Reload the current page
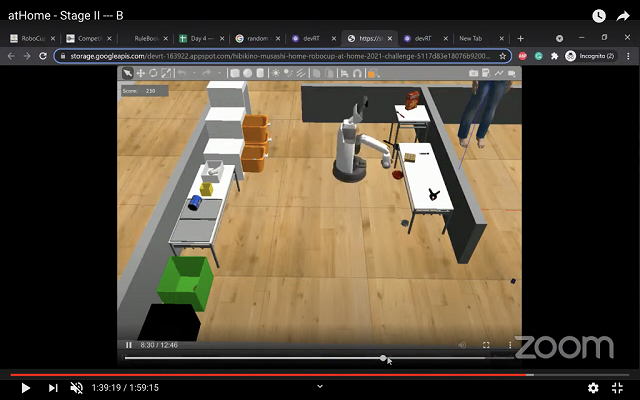 click(x=43, y=56)
